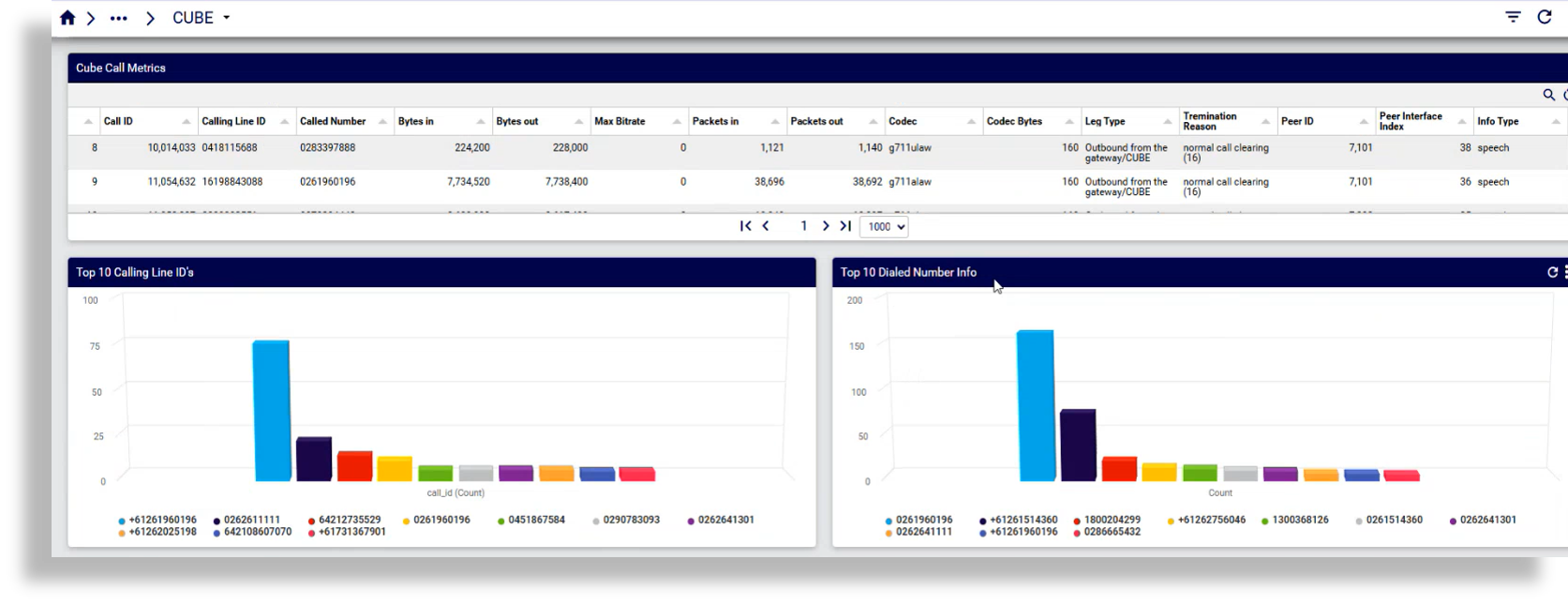Image resolution: width=1568 pixels, height=605 pixels.
Task: Toggle 1800204299 legend in Dialed Number chart
Action: click(x=1112, y=520)
